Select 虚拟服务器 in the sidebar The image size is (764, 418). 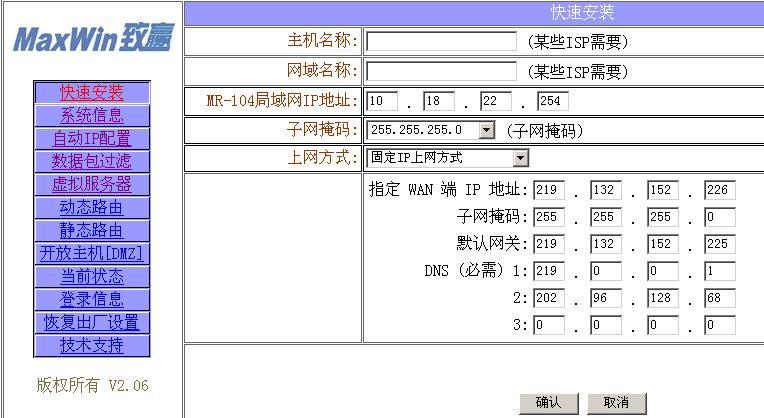click(91, 184)
